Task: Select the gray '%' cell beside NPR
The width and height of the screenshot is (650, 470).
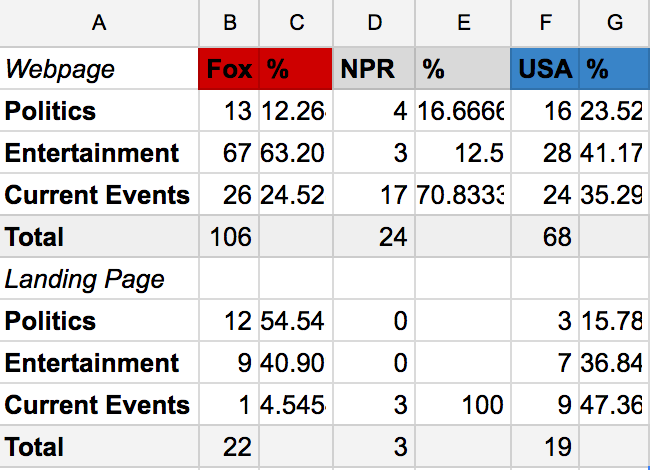Action: pos(463,69)
